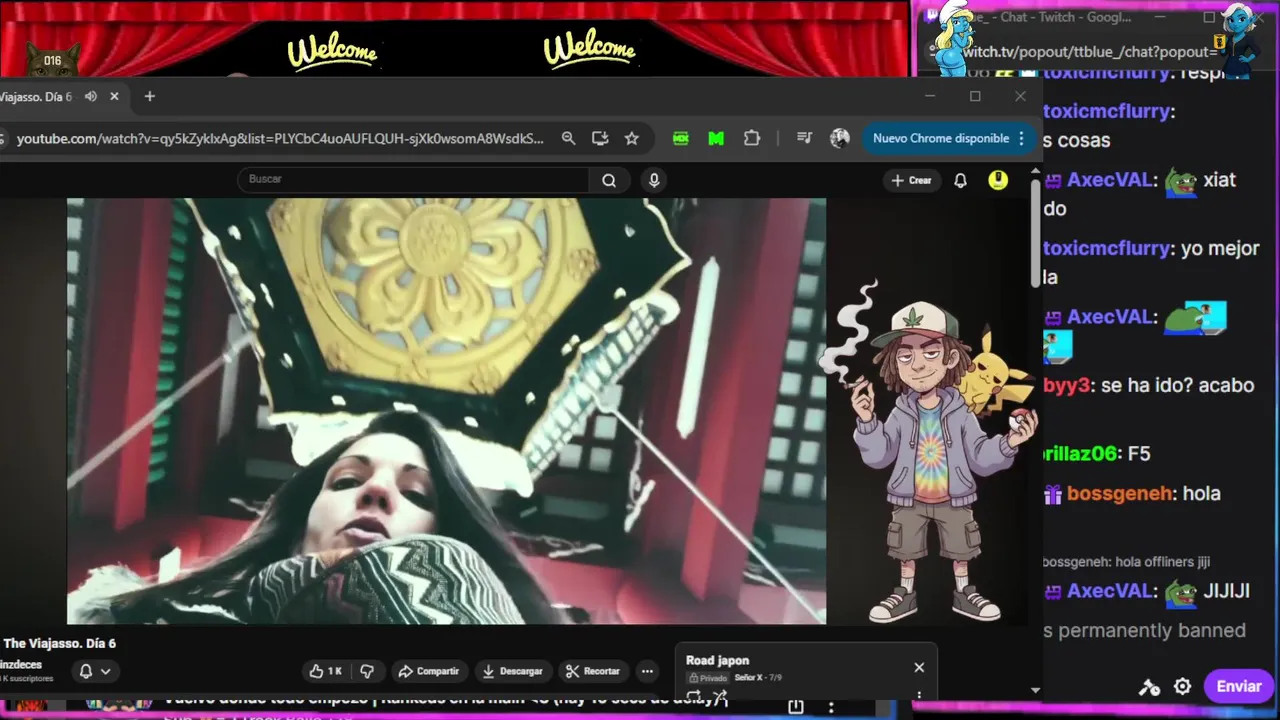Click the YouTube Buscar search field

coord(413,180)
